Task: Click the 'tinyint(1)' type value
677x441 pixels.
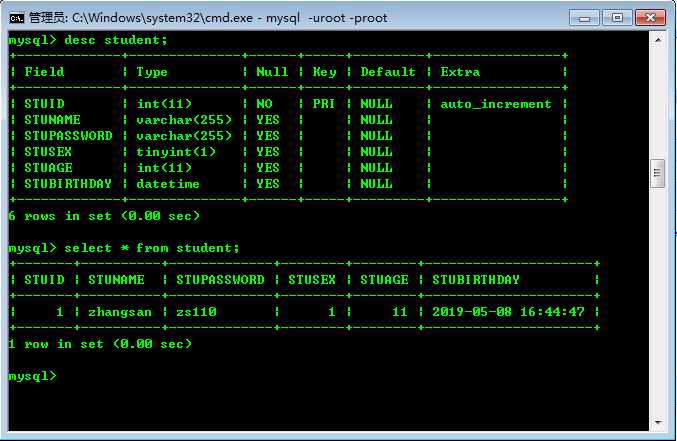Action: point(176,152)
